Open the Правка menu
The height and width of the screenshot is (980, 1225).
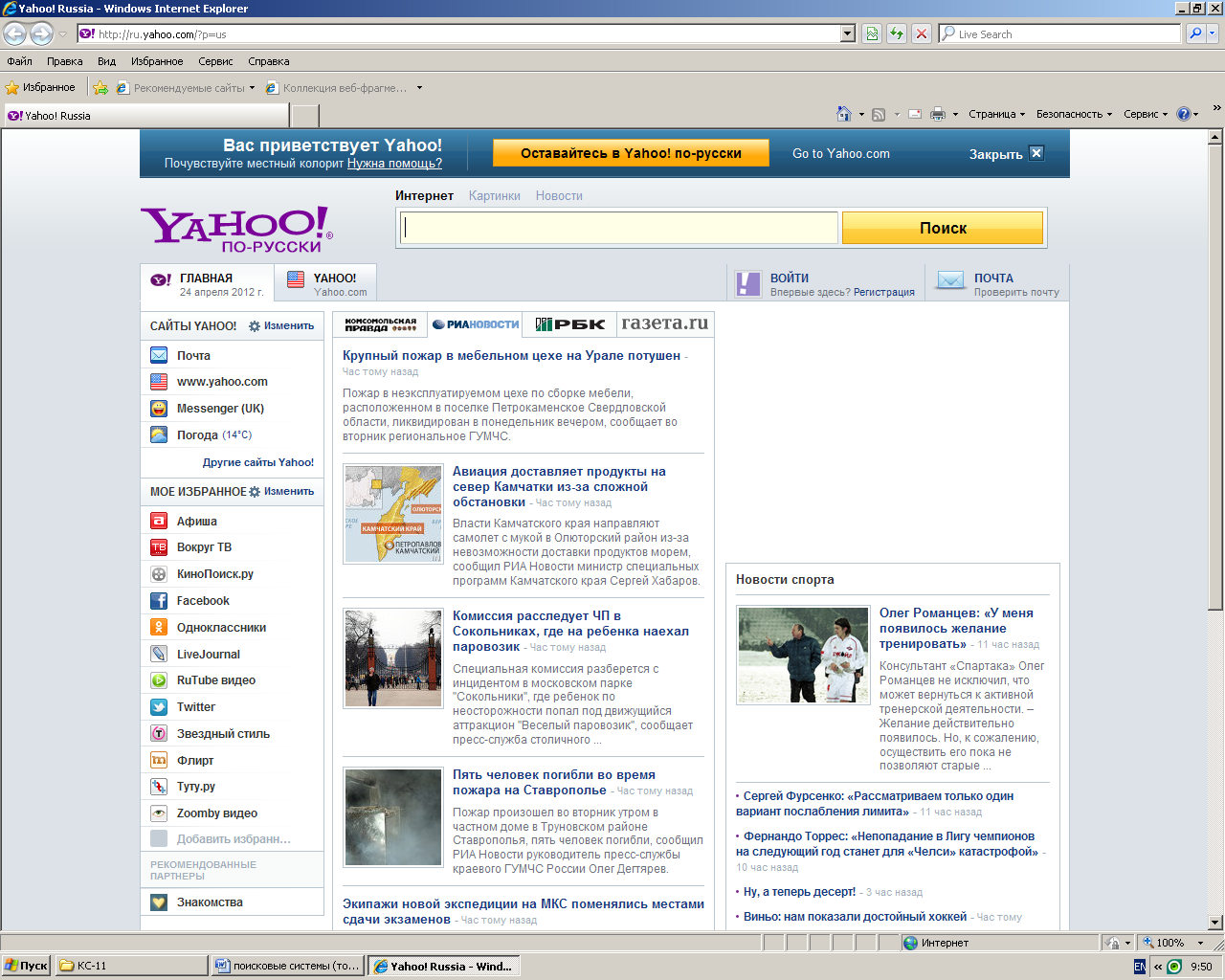tap(64, 61)
